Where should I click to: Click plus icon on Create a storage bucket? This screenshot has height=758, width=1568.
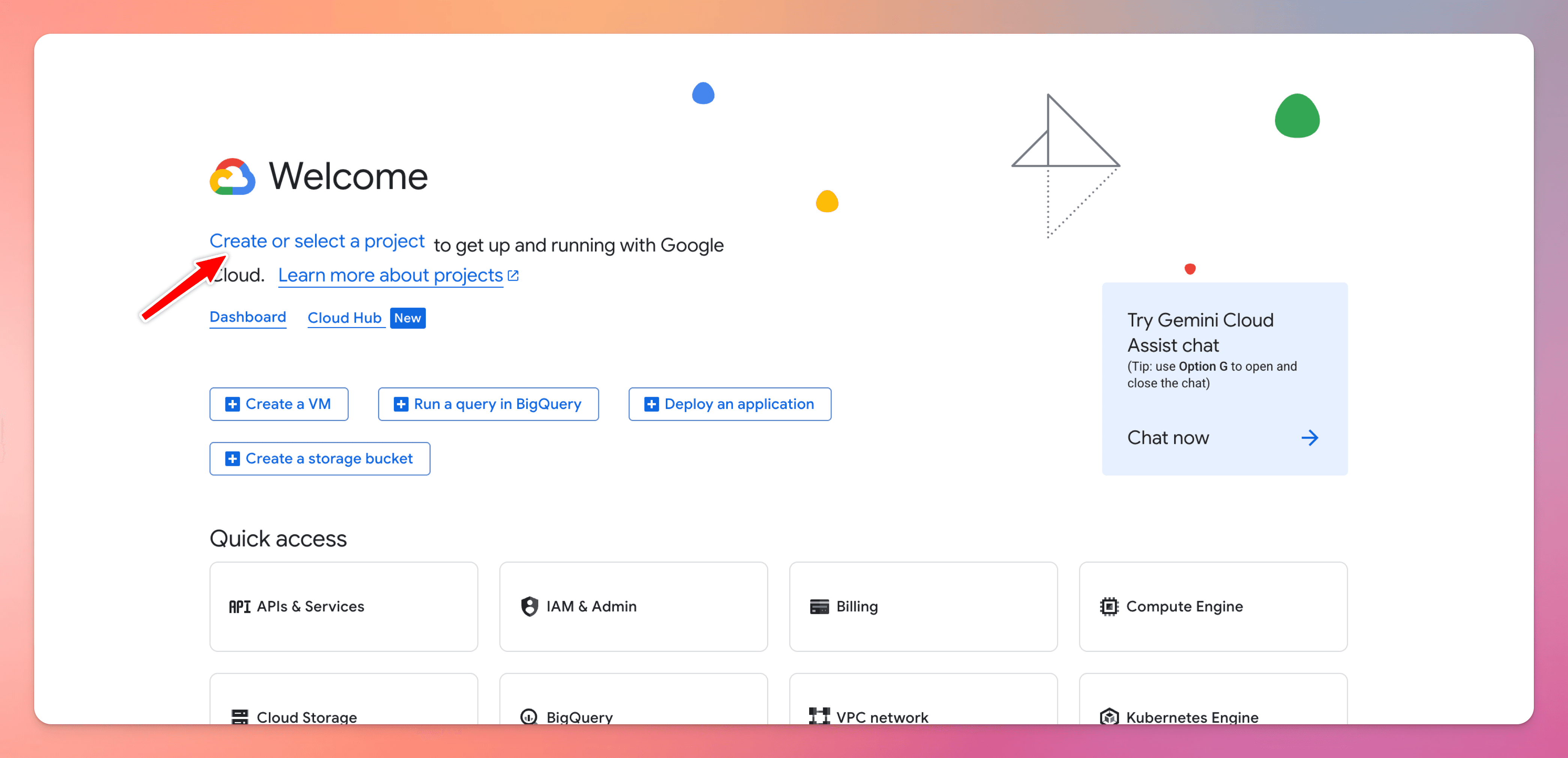coord(233,459)
